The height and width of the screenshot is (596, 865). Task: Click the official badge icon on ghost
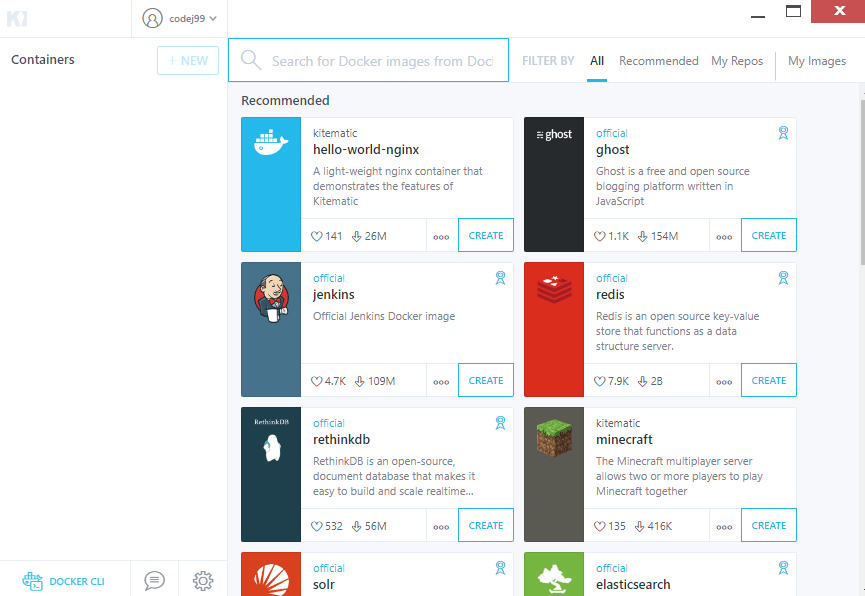tap(783, 133)
